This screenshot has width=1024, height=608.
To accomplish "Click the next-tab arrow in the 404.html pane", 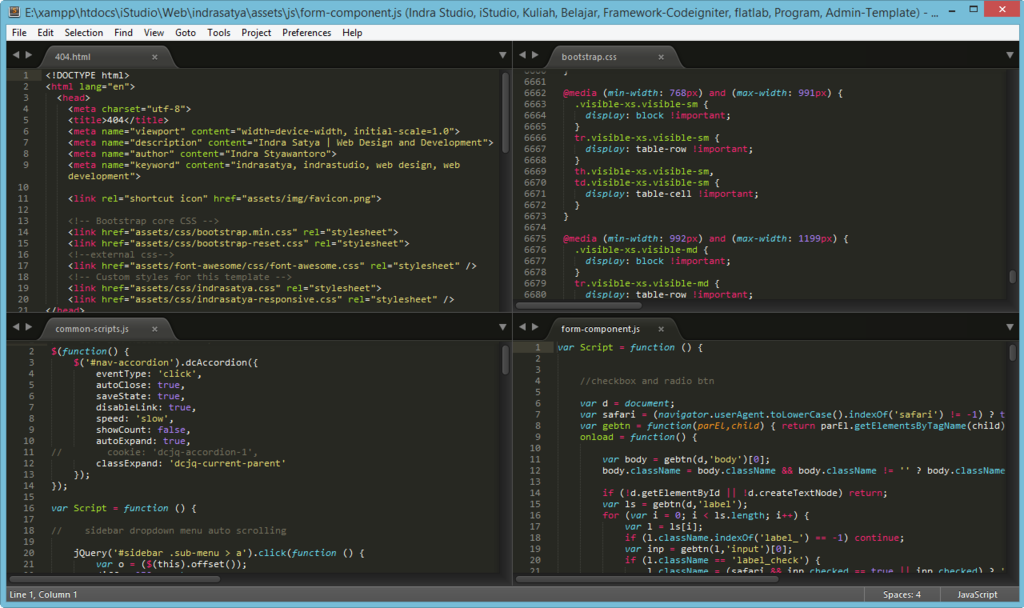I will tap(28, 57).
